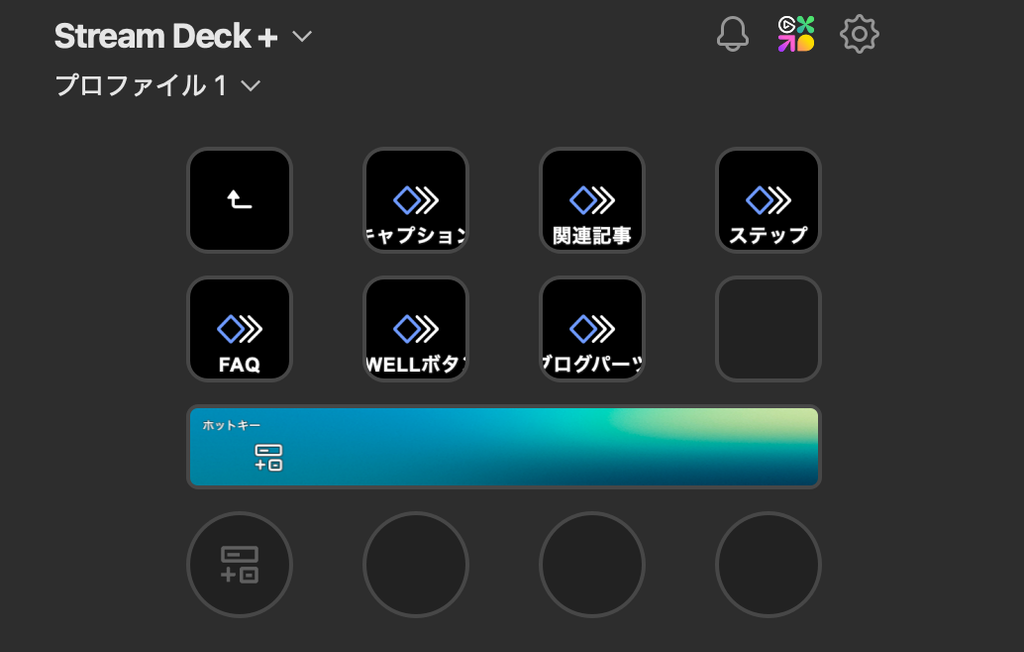Viewport: 1024px width, 652px height.
Task: Select the FAQ key
Action: click(x=239, y=329)
